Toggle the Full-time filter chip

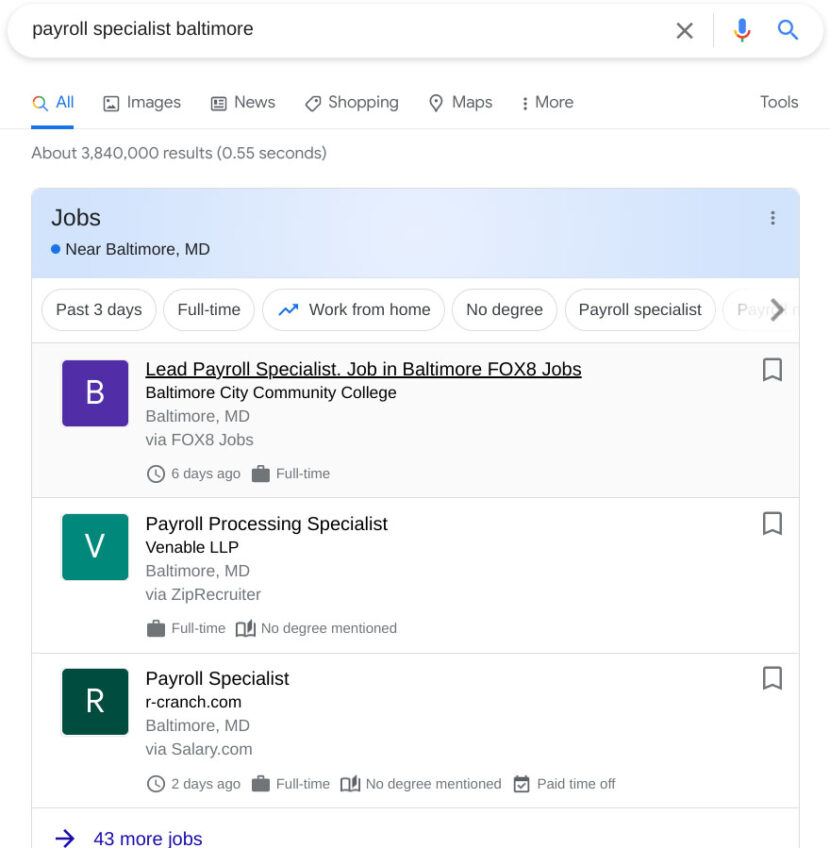point(208,310)
